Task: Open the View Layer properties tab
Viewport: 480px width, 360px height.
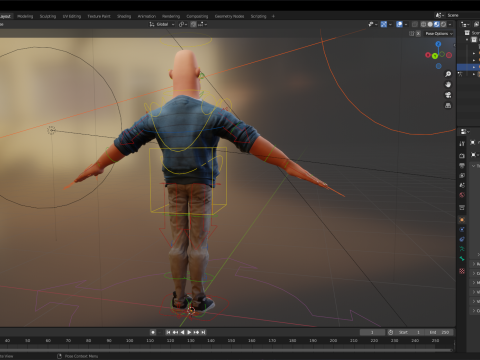Action: coord(462,175)
